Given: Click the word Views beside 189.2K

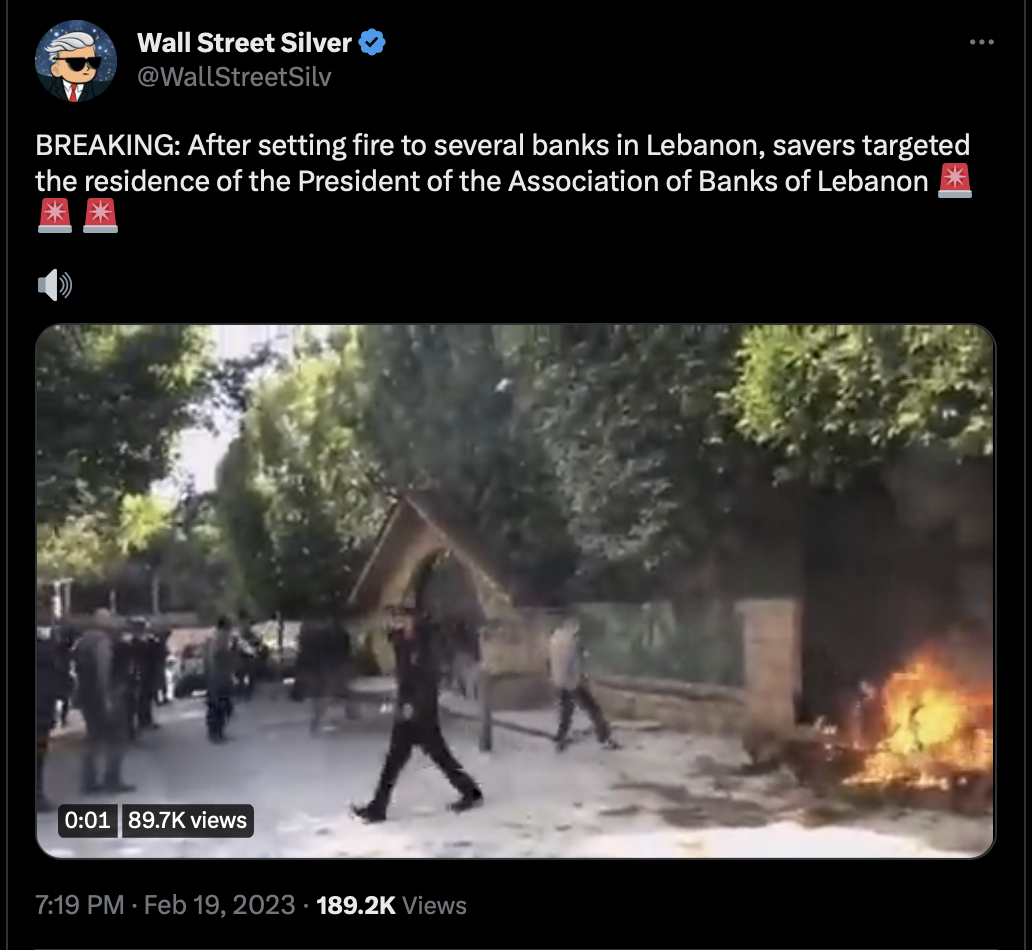Looking at the screenshot, I should (x=434, y=905).
